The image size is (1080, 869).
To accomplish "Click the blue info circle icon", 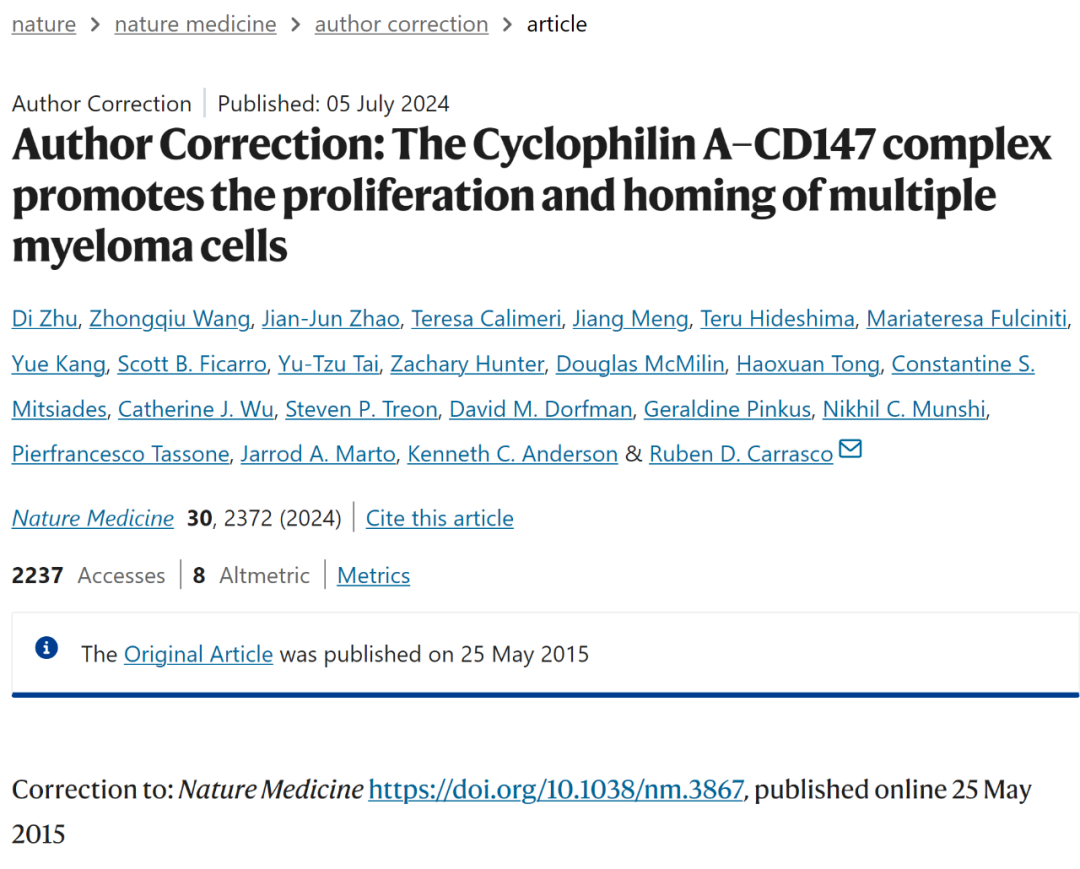I will pyautogui.click(x=46, y=648).
